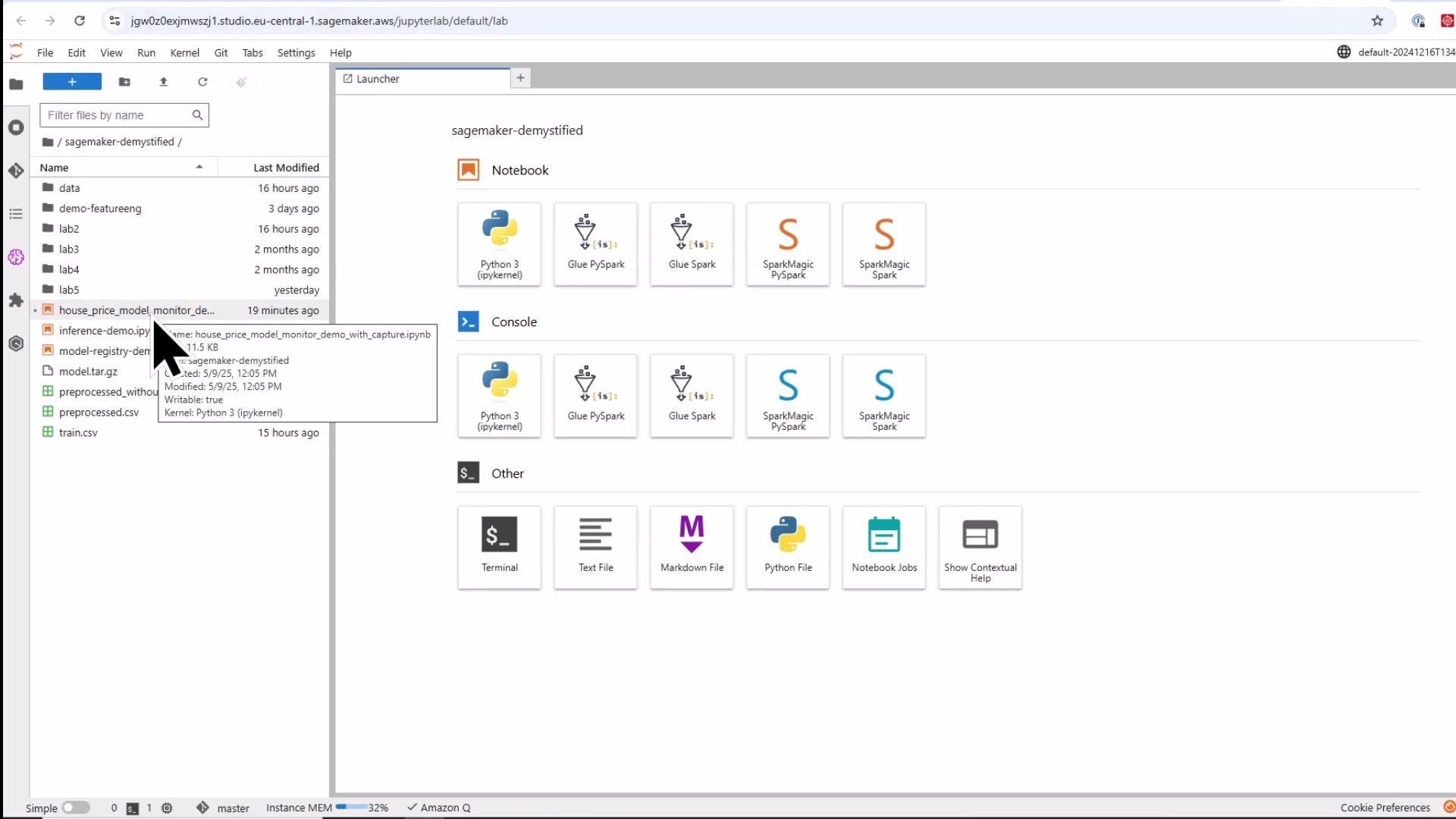Create a new Python File
This screenshot has height=819, width=1456.
788,548
